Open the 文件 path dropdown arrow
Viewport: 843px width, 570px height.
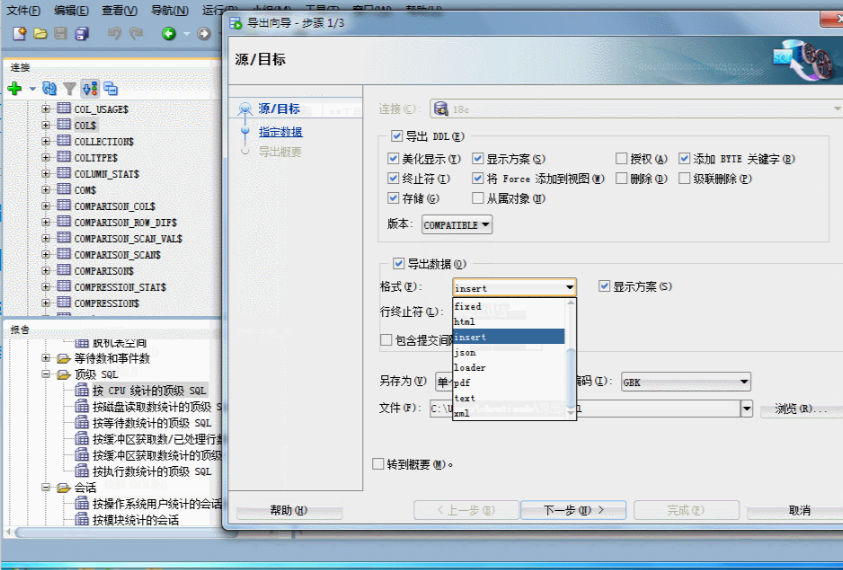pyautogui.click(x=746, y=409)
